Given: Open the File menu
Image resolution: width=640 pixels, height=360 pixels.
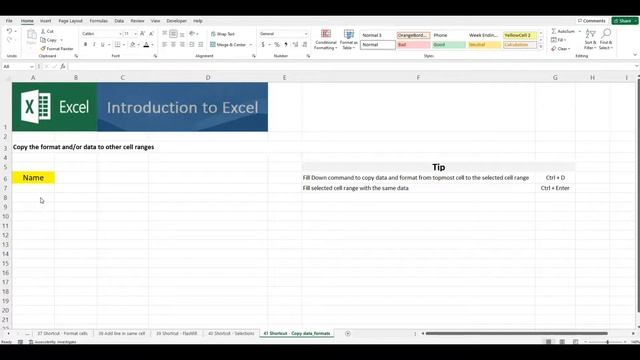Looking at the screenshot, I should tap(9, 21).
